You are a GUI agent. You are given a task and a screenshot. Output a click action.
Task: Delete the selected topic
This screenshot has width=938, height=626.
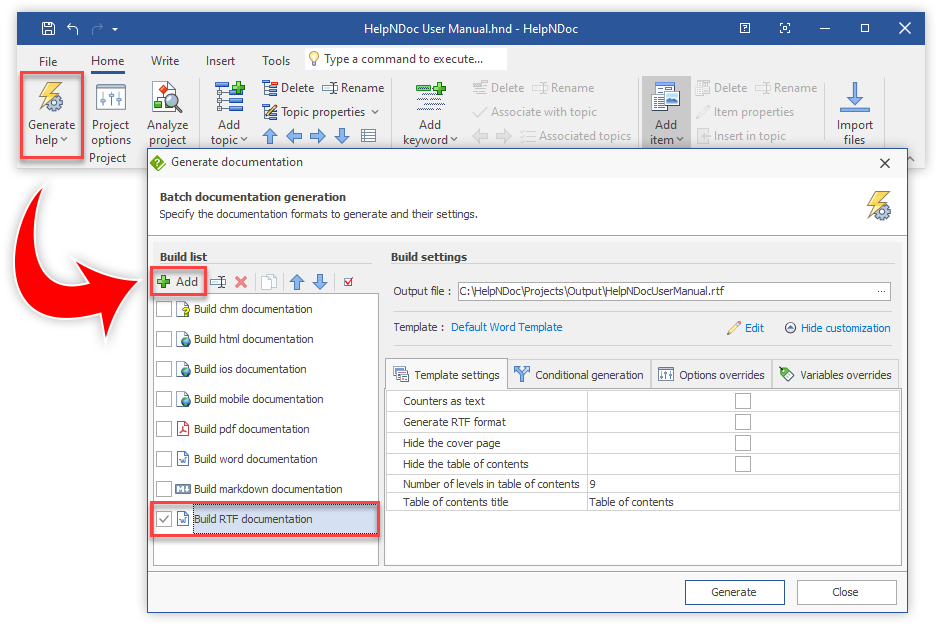click(x=288, y=88)
